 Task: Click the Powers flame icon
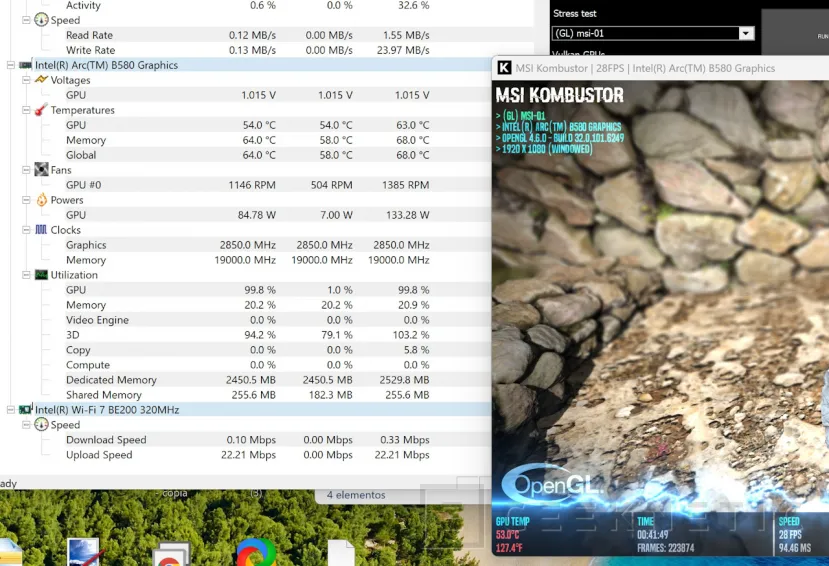coord(41,200)
